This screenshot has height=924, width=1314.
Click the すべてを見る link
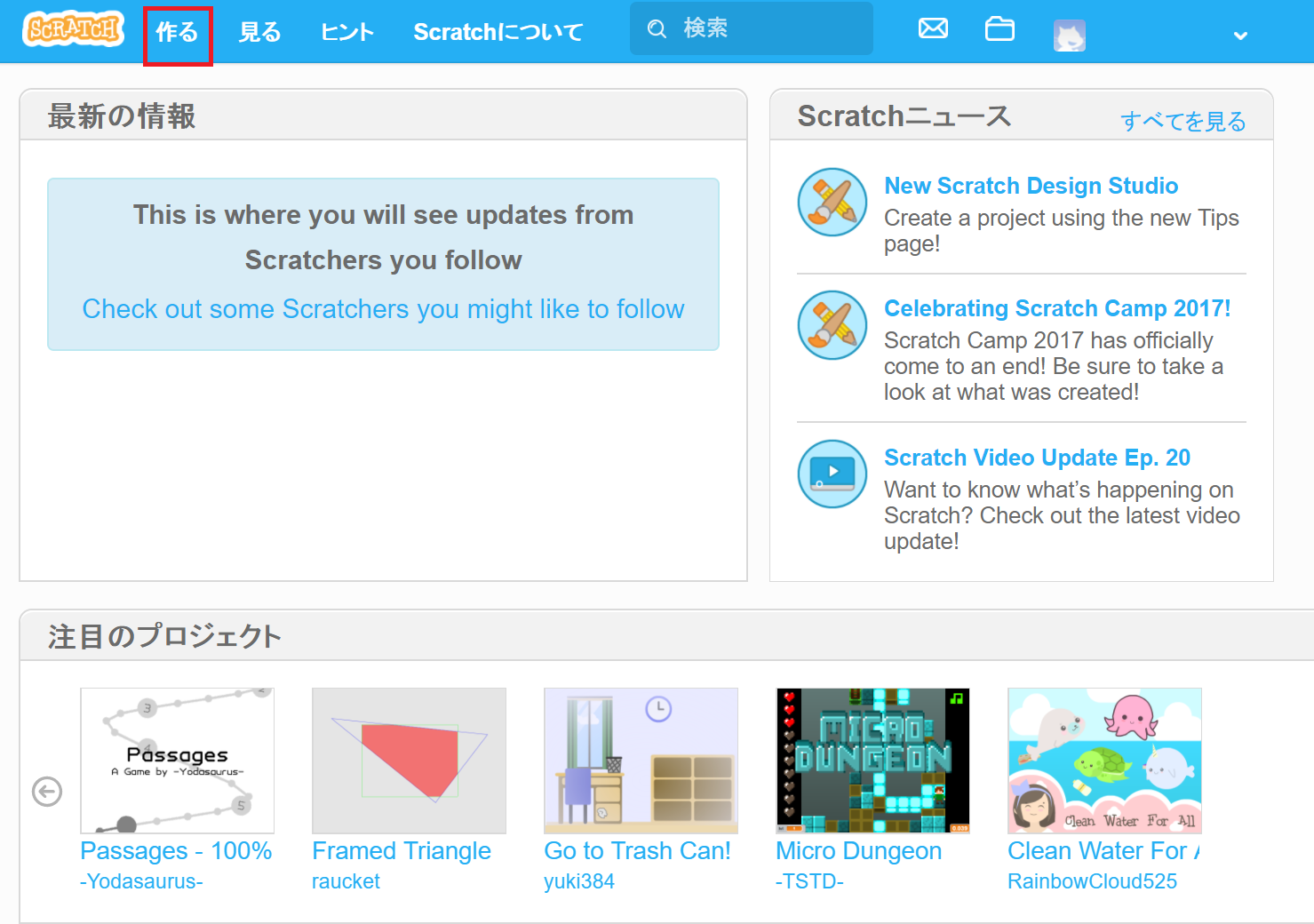1183,121
